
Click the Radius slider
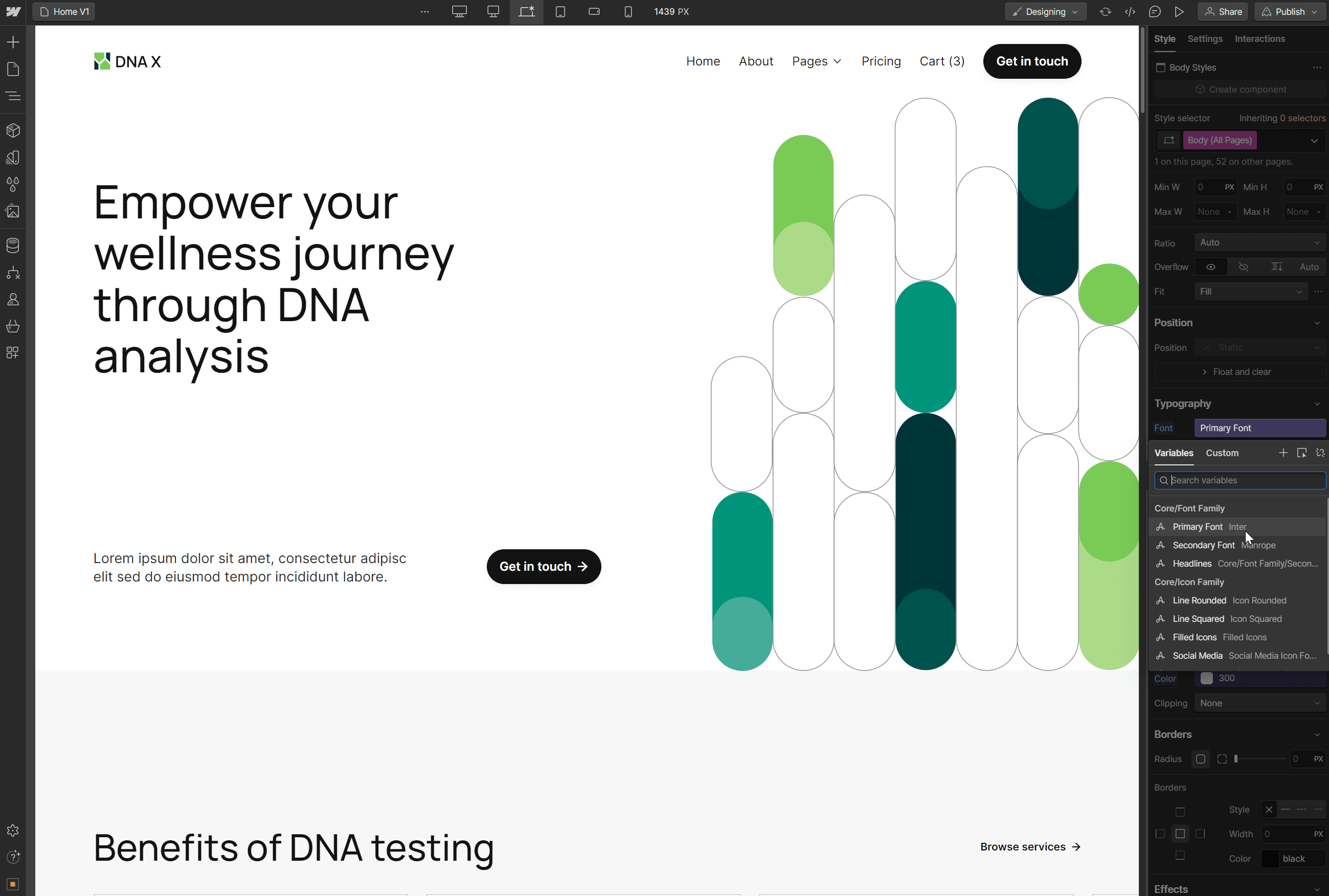click(1260, 759)
